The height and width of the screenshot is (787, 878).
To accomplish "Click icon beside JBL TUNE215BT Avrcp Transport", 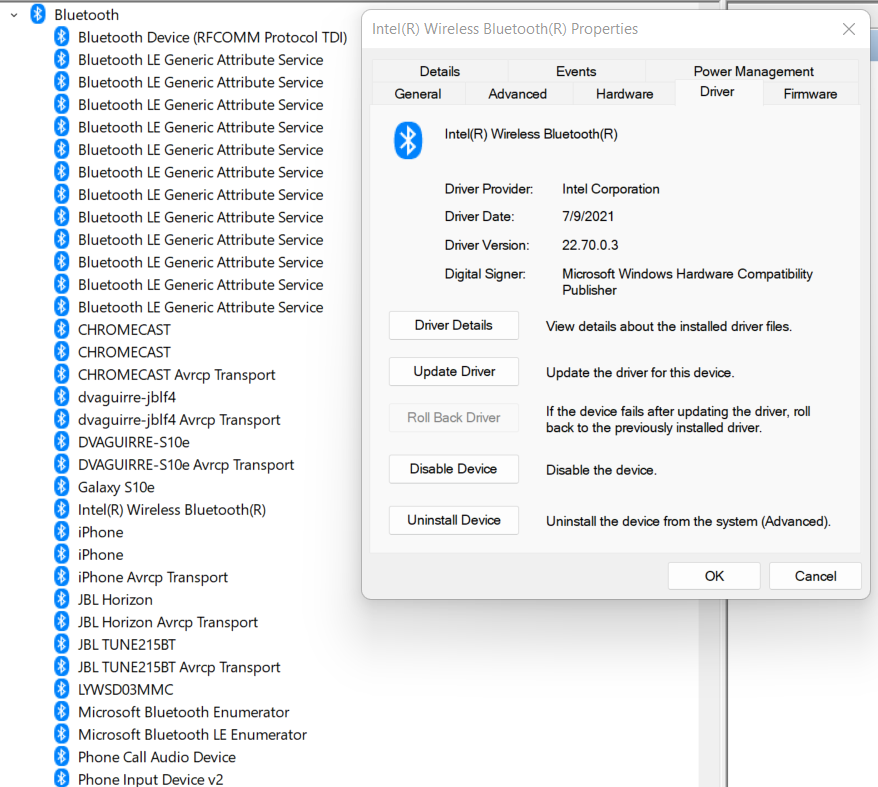I will click(x=62, y=667).
